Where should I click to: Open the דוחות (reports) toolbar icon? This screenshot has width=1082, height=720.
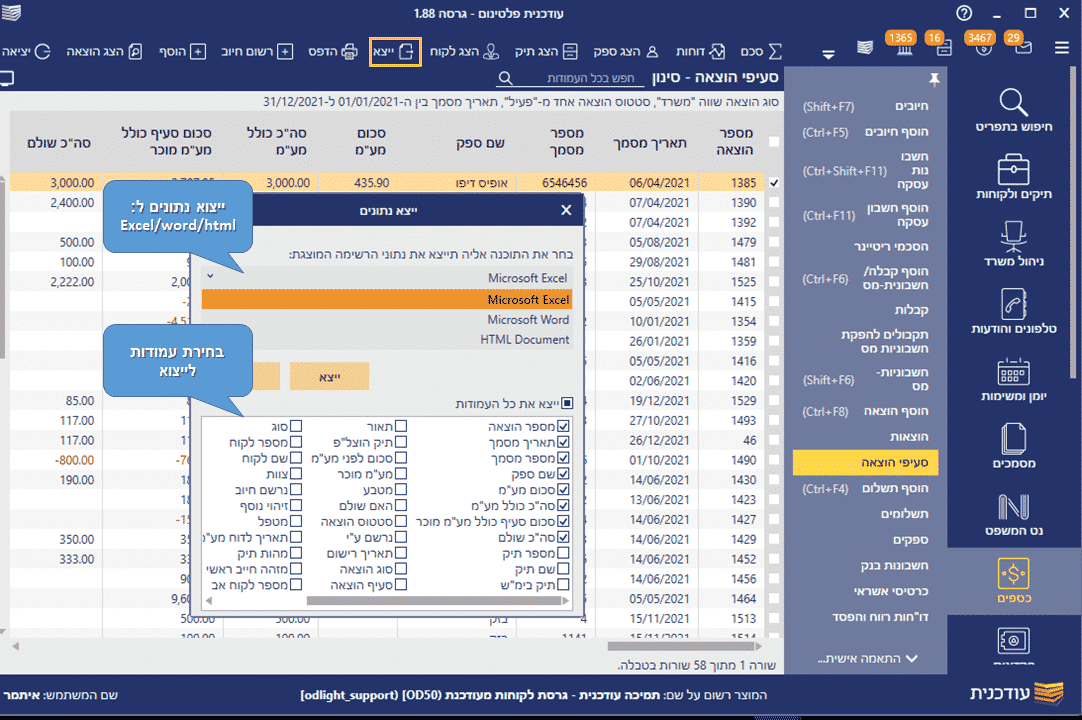[700, 52]
